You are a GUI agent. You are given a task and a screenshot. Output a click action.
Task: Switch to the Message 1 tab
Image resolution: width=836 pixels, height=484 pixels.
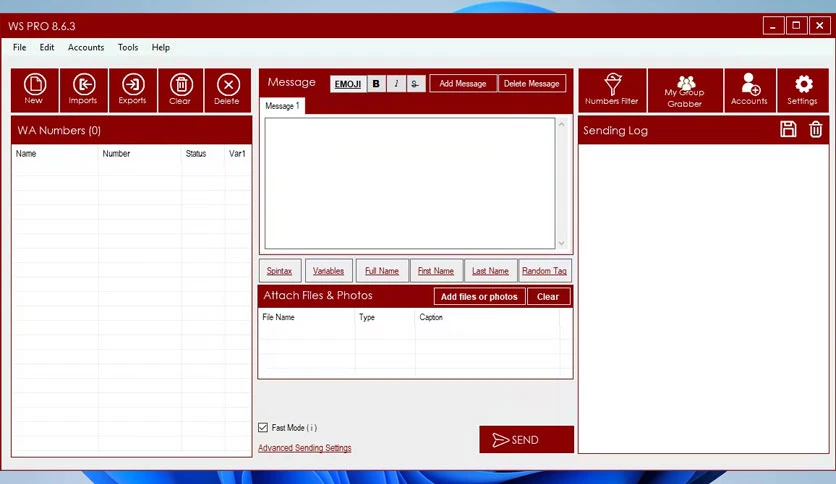pyautogui.click(x=283, y=106)
